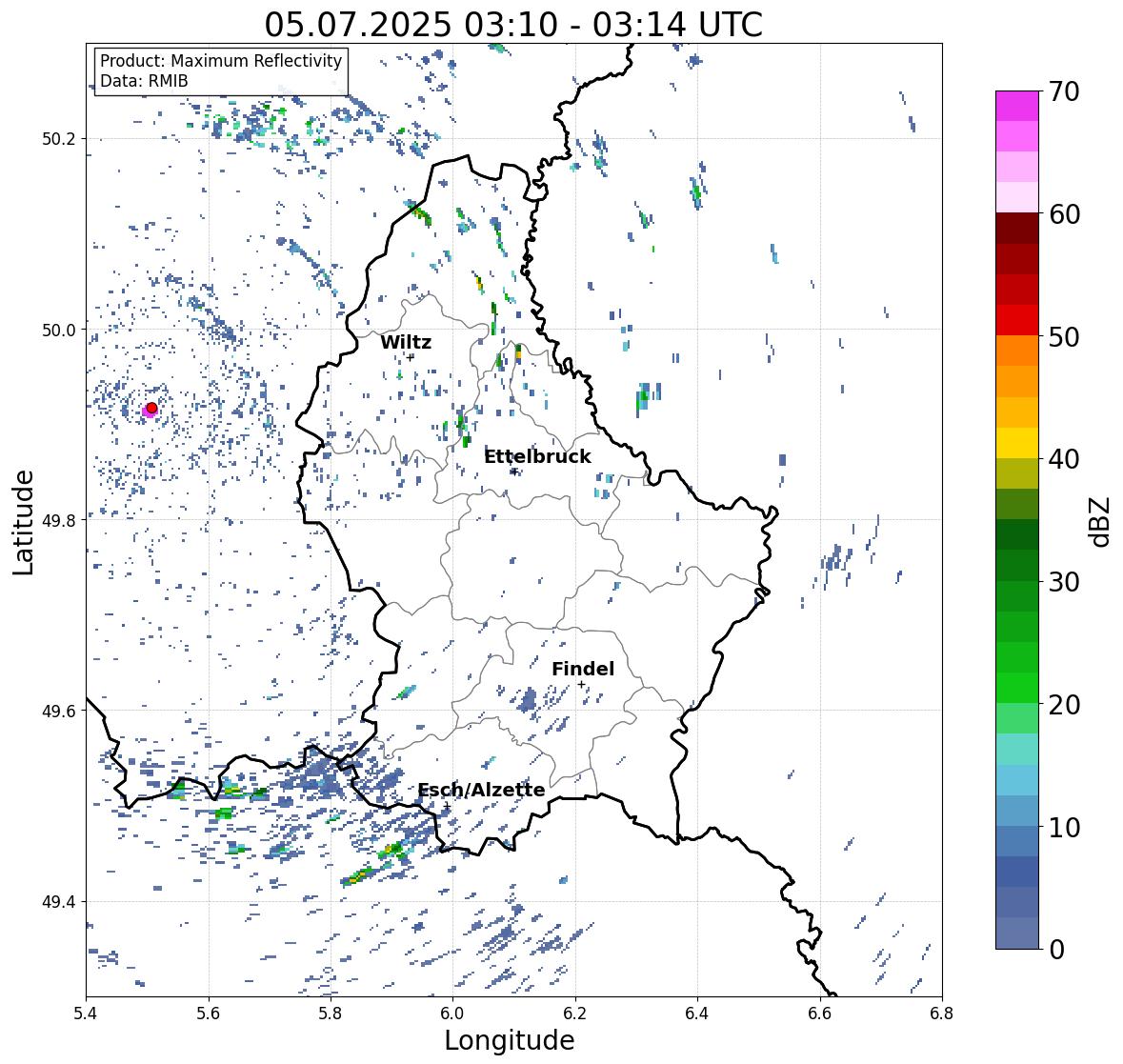Click the red radar location marker
The height and width of the screenshot is (1064, 1123).
pos(151,408)
